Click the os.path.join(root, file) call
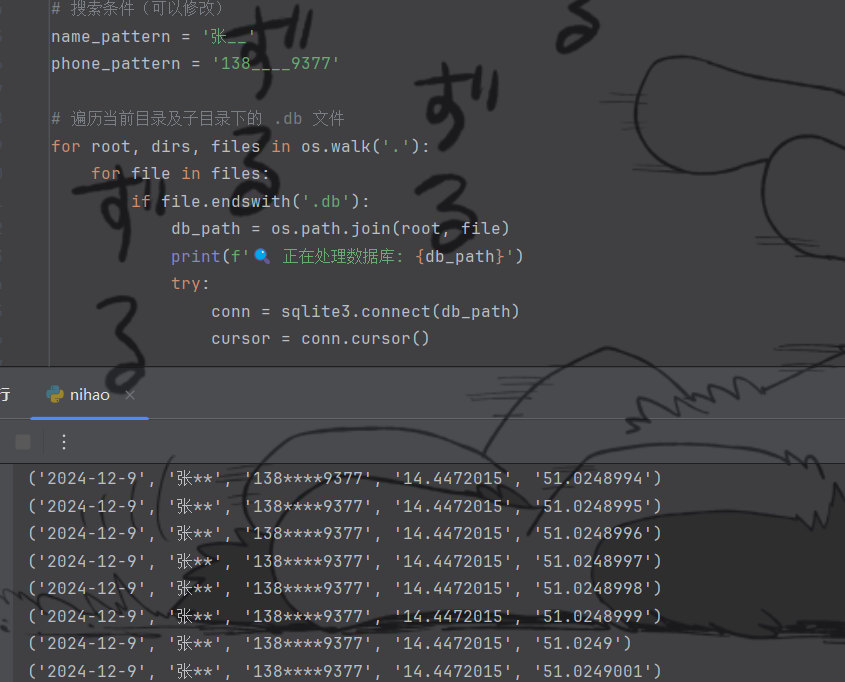Image resolution: width=845 pixels, height=682 pixels. (x=390, y=228)
